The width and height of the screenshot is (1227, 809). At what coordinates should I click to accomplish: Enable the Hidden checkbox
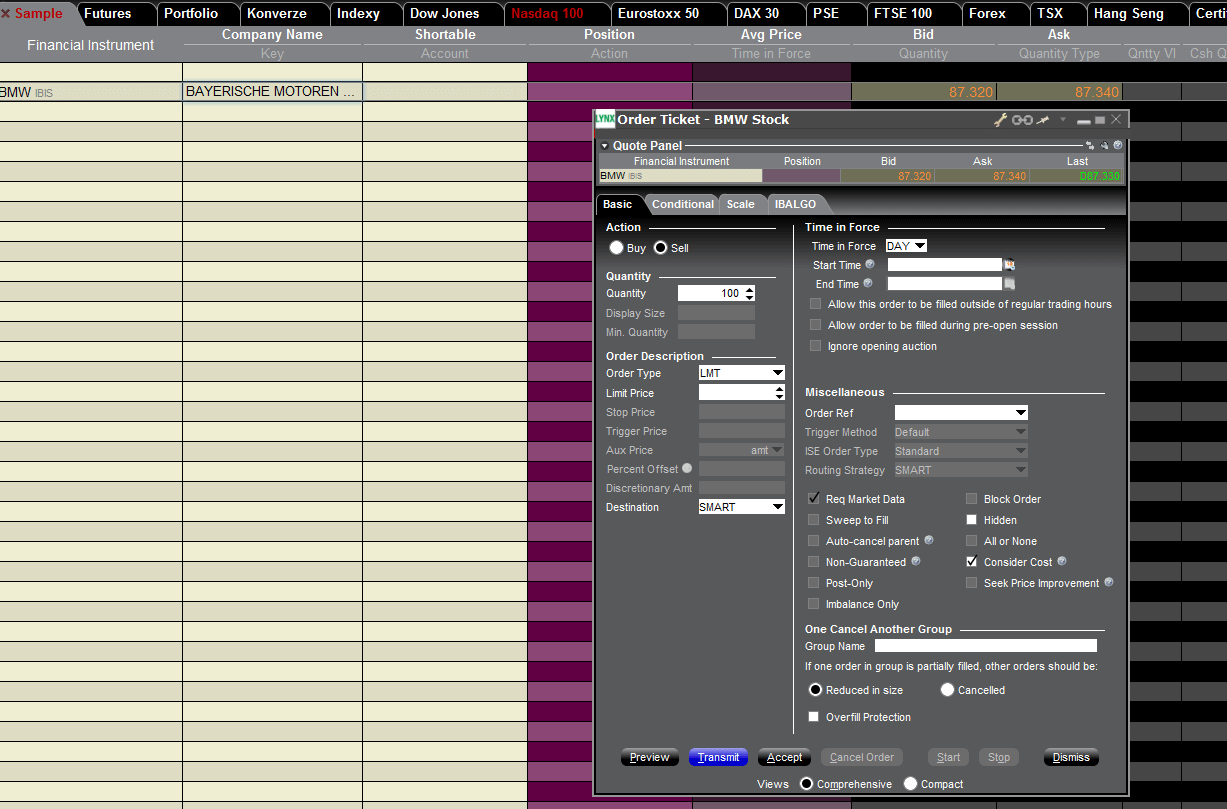coord(972,520)
